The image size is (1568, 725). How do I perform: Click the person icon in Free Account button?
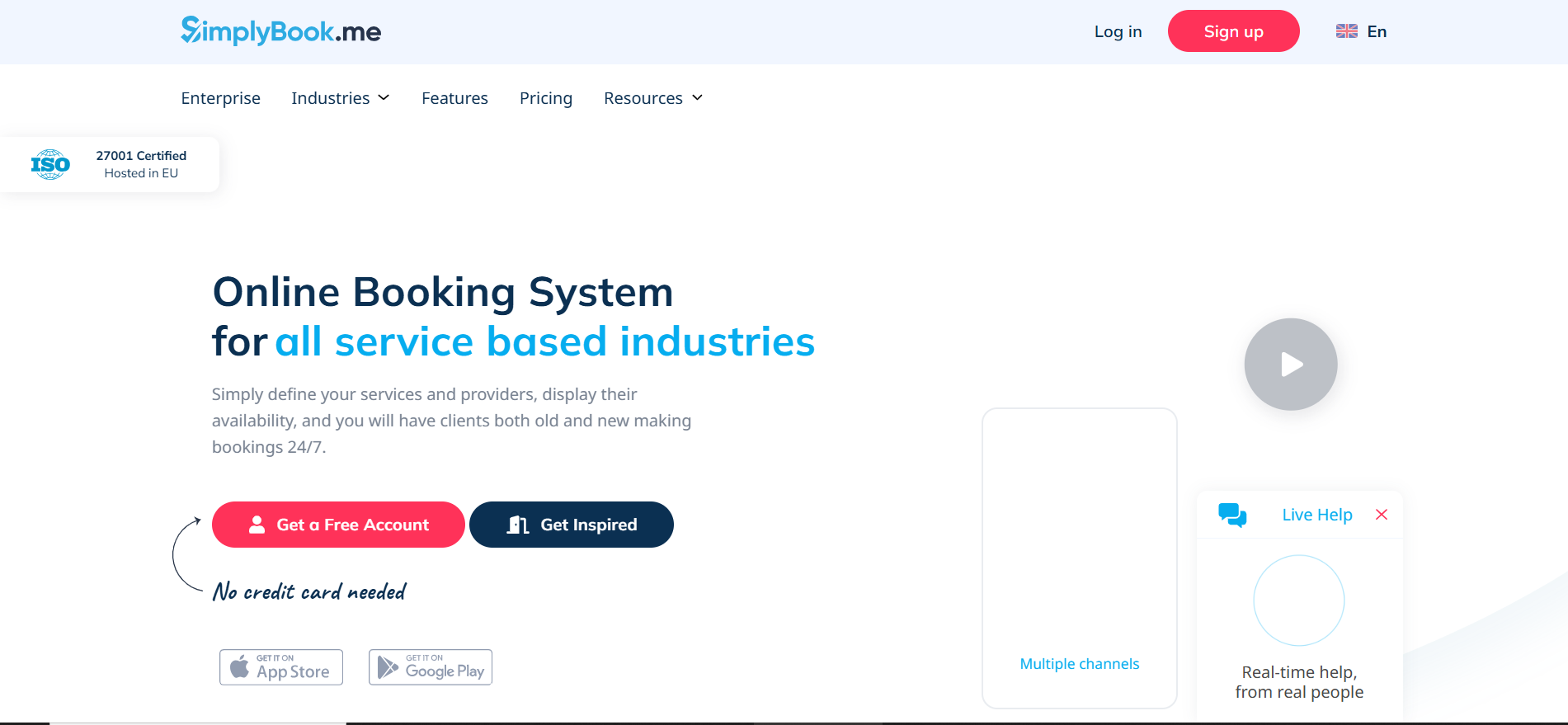[257, 525]
